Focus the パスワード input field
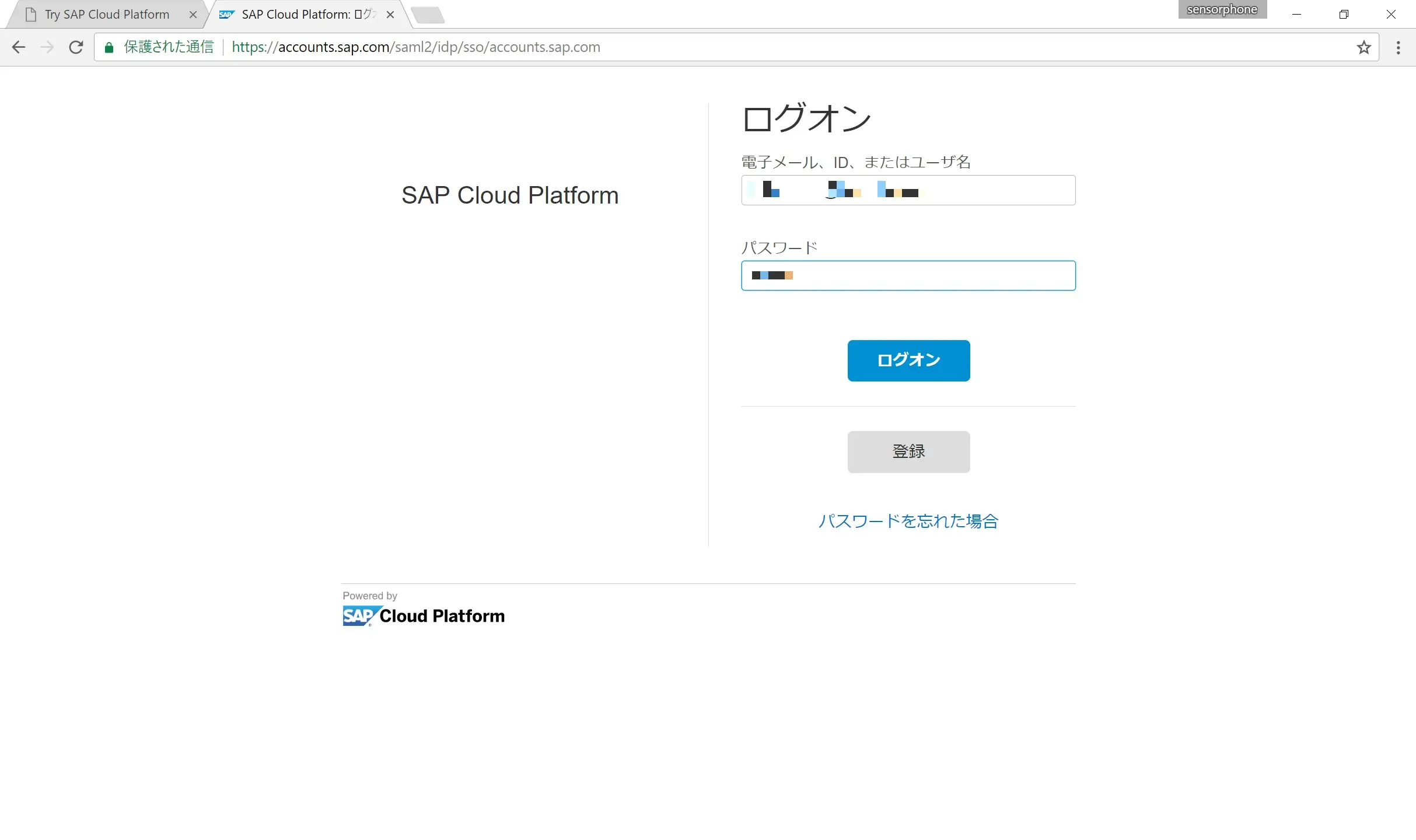 tap(908, 275)
